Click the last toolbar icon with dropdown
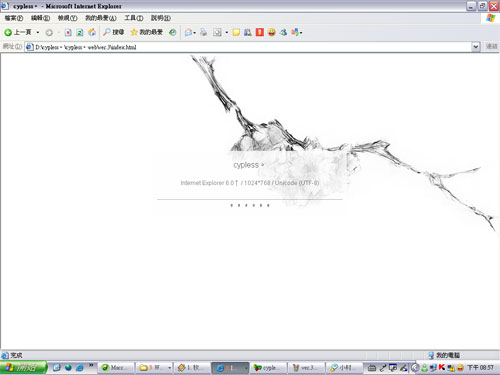This screenshot has width=500, height=375. tap(297, 32)
